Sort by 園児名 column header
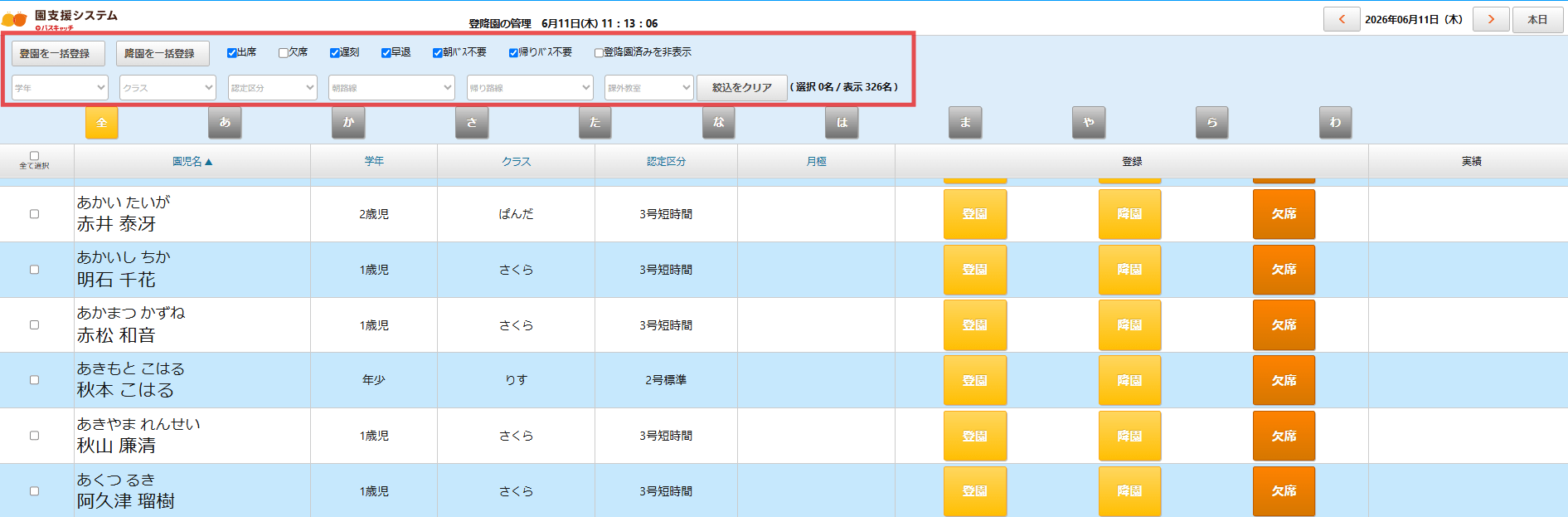Image resolution: width=1568 pixels, height=517 pixels. coord(192,162)
